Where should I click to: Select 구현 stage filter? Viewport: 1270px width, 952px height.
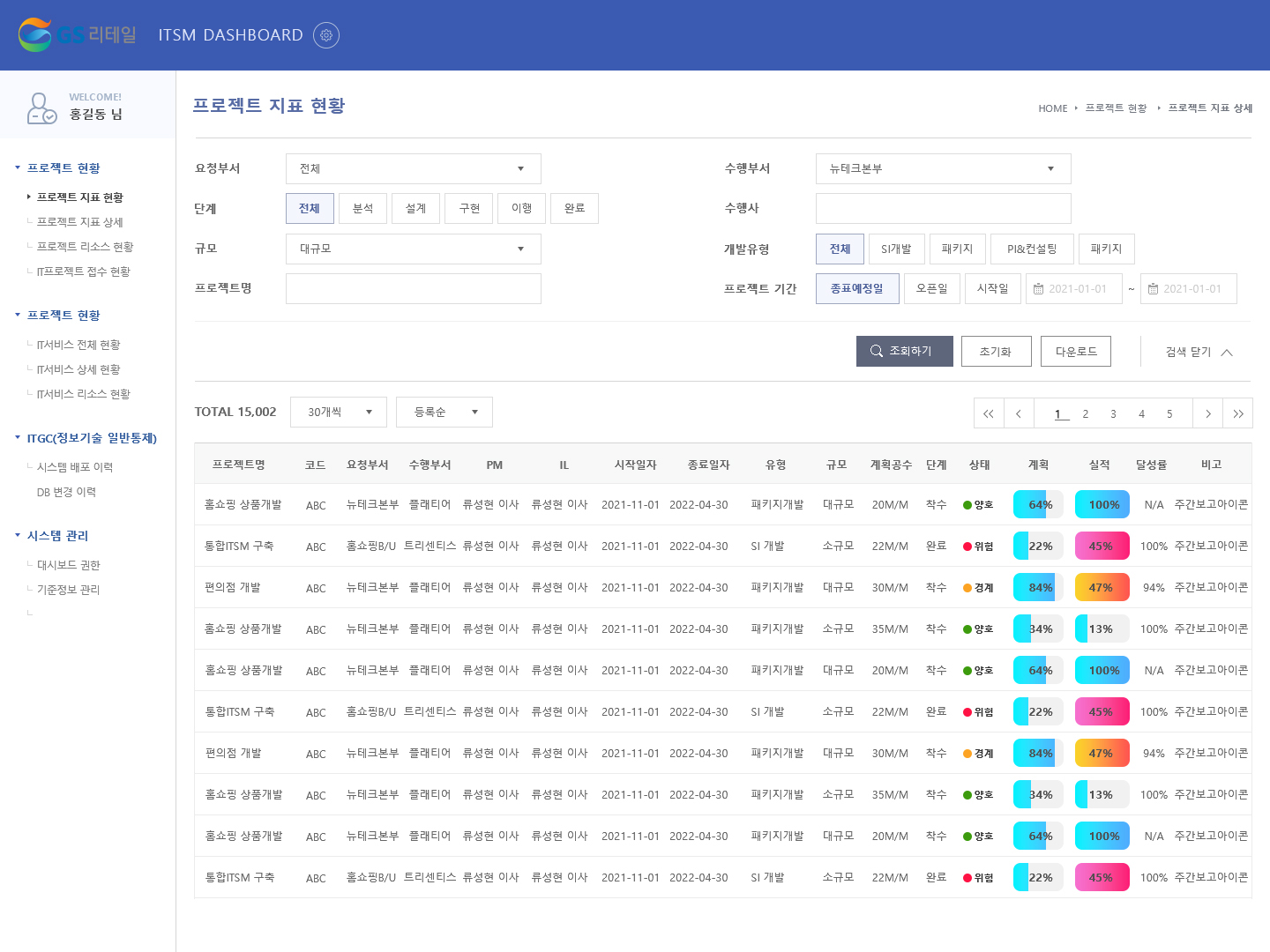pyautogui.click(x=469, y=208)
